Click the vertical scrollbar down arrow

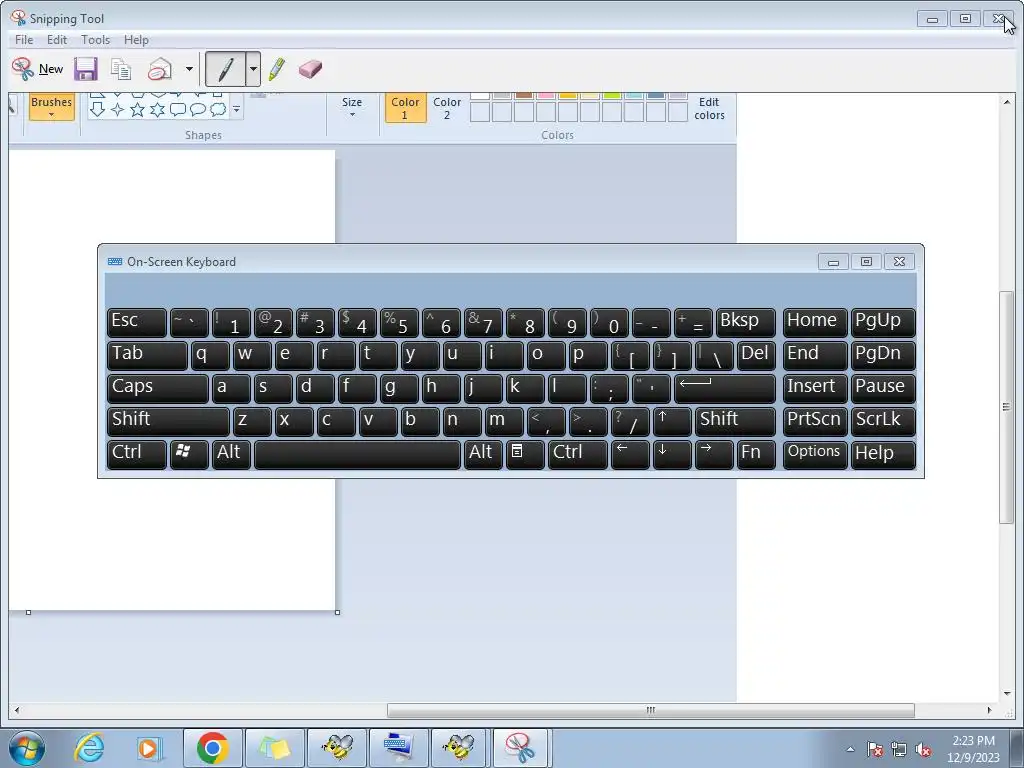1006,694
